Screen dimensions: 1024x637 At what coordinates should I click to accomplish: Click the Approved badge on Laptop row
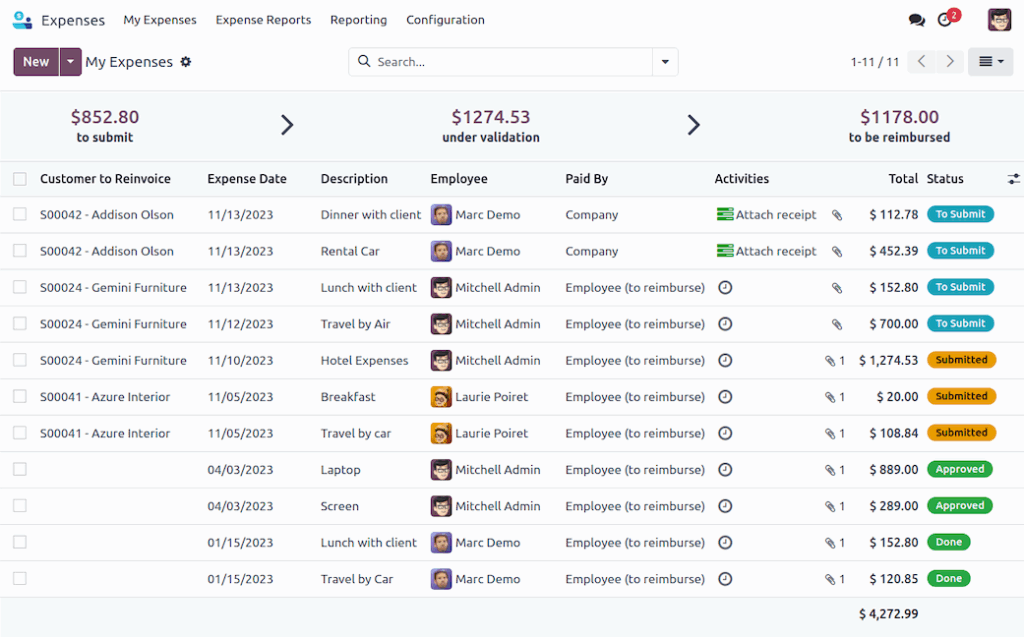pyautogui.click(x=959, y=469)
